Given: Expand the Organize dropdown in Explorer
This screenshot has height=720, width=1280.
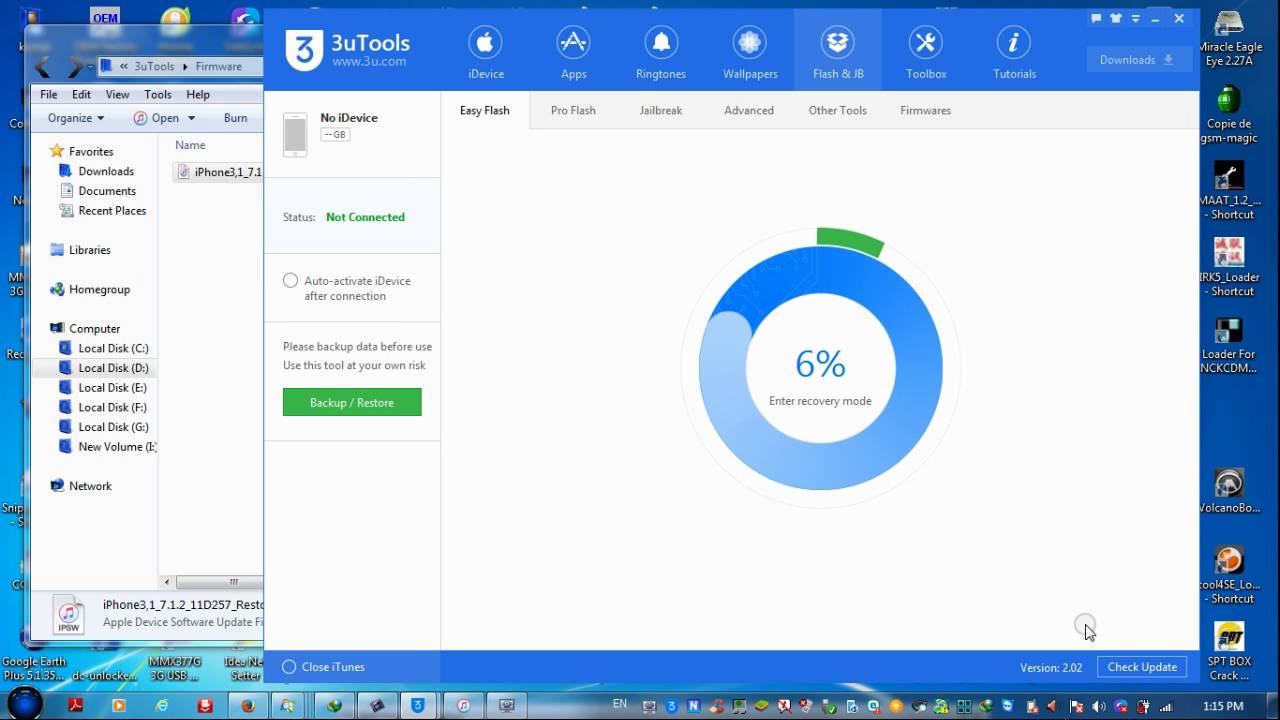Looking at the screenshot, I should click(76, 118).
